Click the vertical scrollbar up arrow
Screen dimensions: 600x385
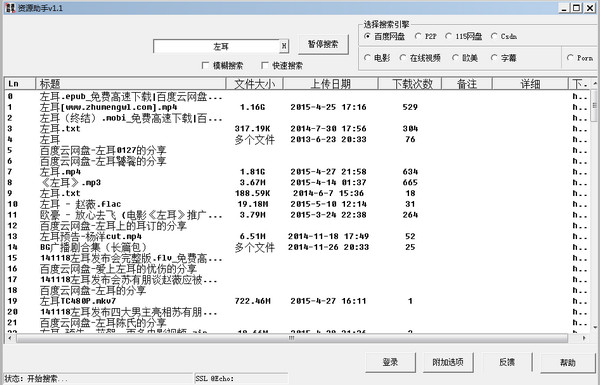click(x=595, y=83)
